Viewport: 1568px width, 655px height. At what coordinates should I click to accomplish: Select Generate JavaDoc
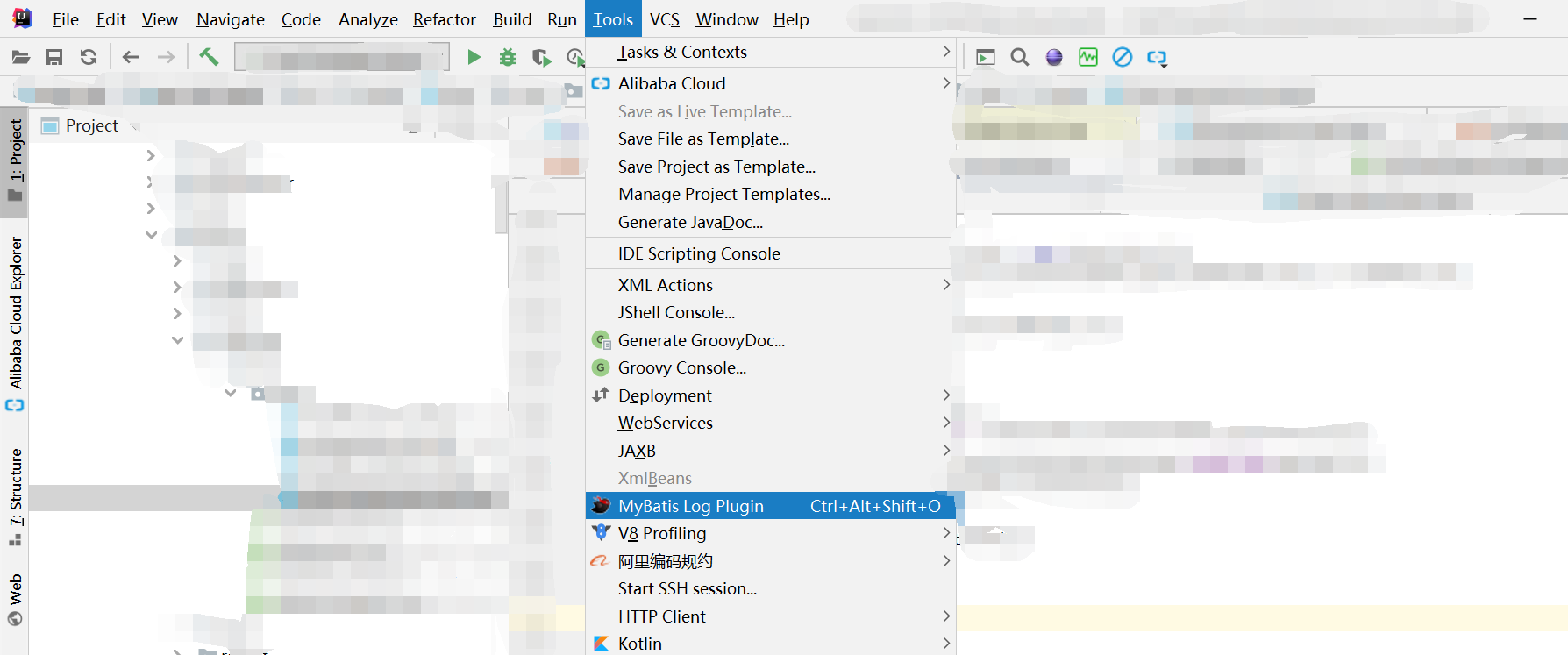tap(771, 222)
